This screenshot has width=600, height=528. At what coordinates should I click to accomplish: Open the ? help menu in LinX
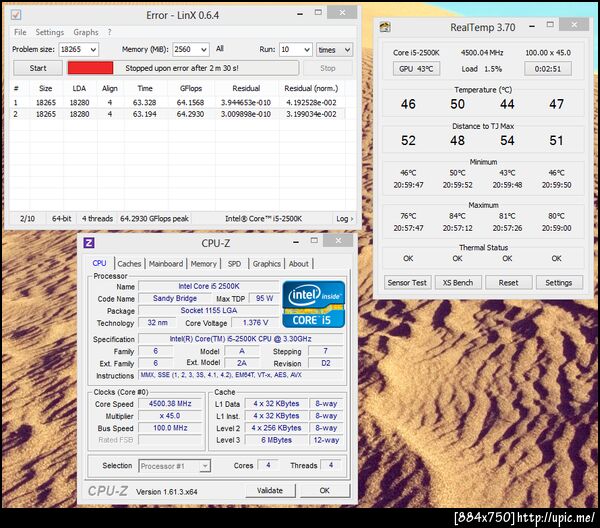point(109,32)
